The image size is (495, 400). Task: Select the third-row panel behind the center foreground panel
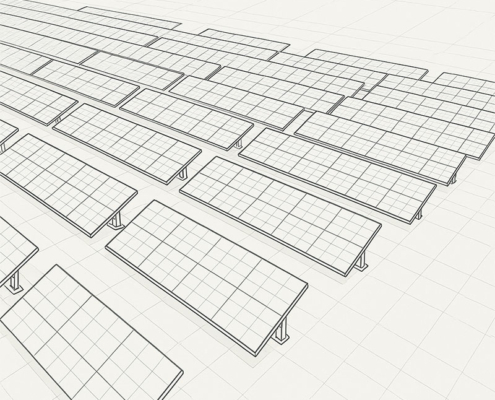pyautogui.click(x=127, y=143)
